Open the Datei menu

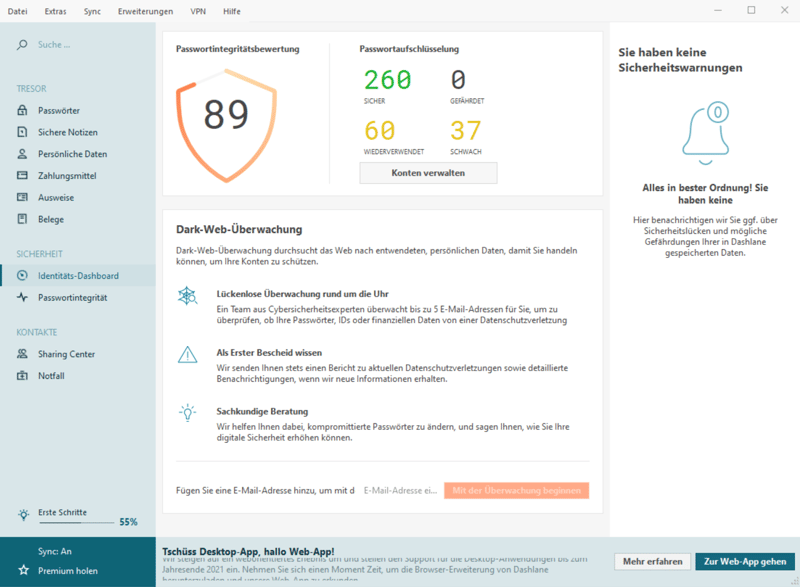pos(18,11)
